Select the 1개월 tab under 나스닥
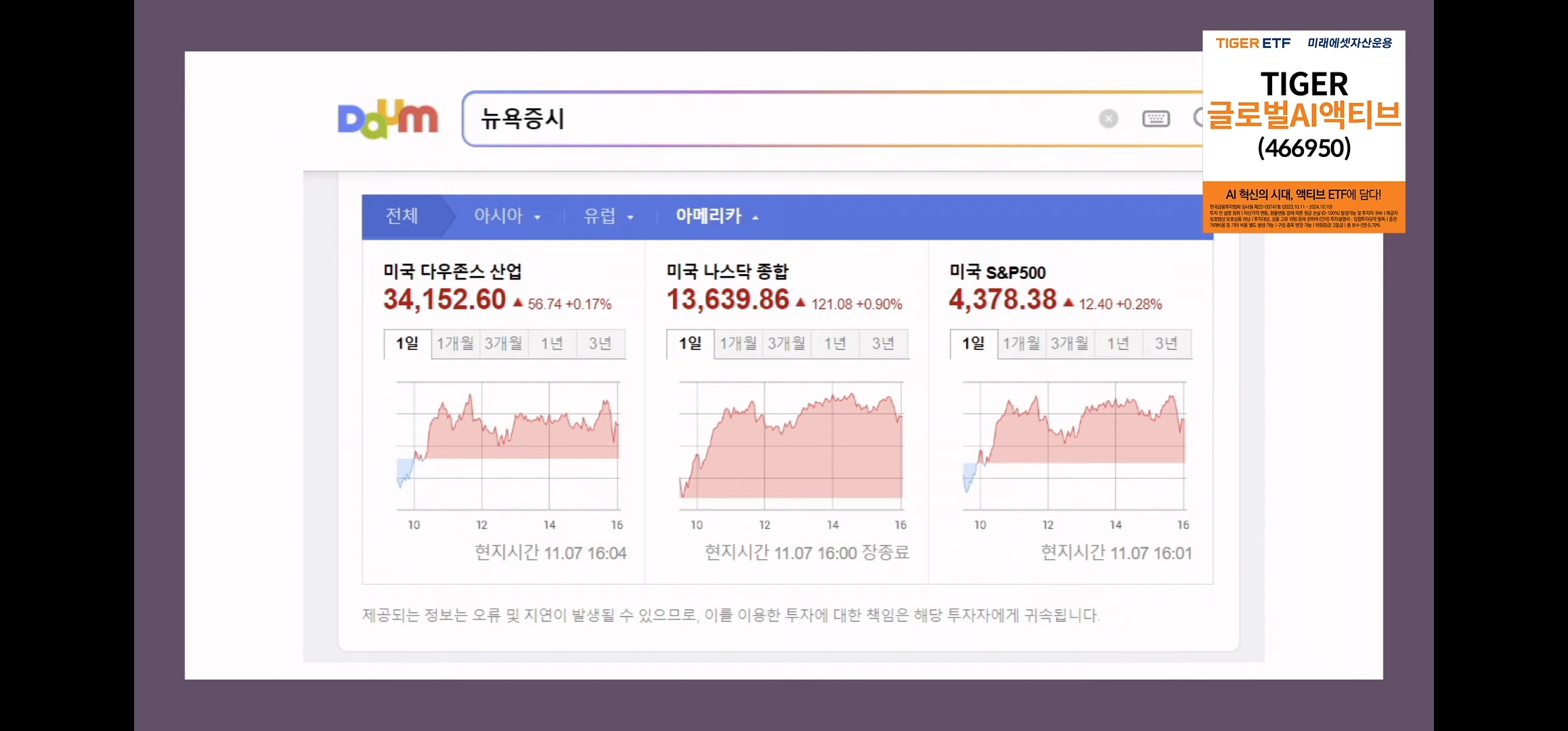The image size is (1568, 731). click(738, 344)
